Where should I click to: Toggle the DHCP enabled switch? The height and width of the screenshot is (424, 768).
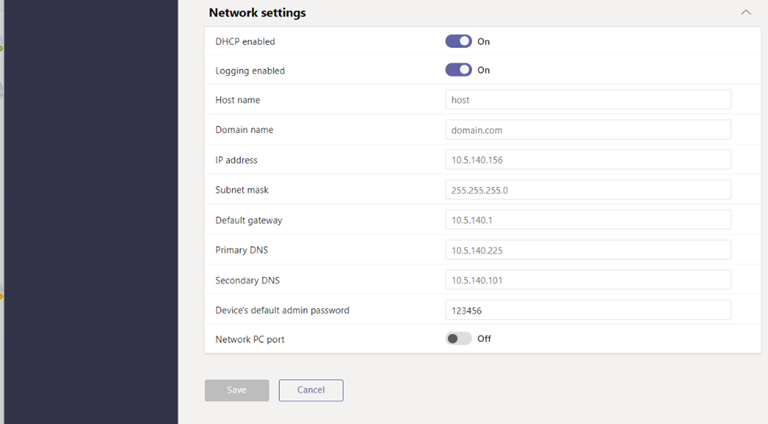click(x=458, y=42)
